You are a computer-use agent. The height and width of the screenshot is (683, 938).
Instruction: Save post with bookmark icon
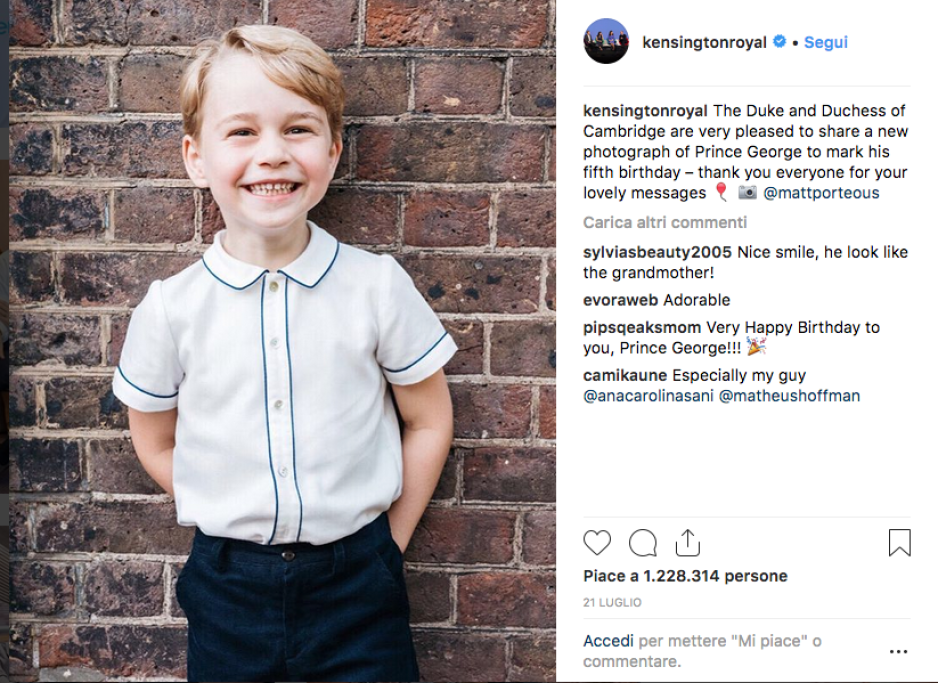coord(899,543)
